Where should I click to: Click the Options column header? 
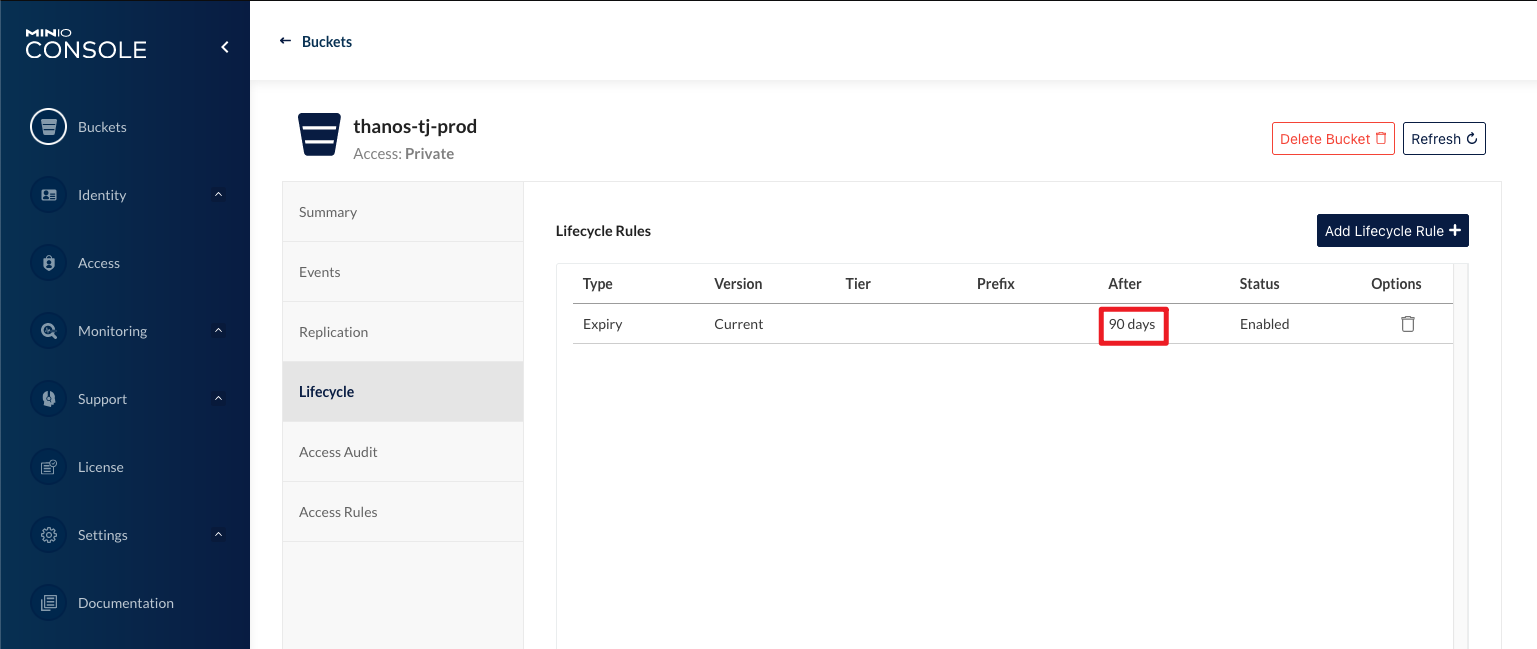[1396, 284]
